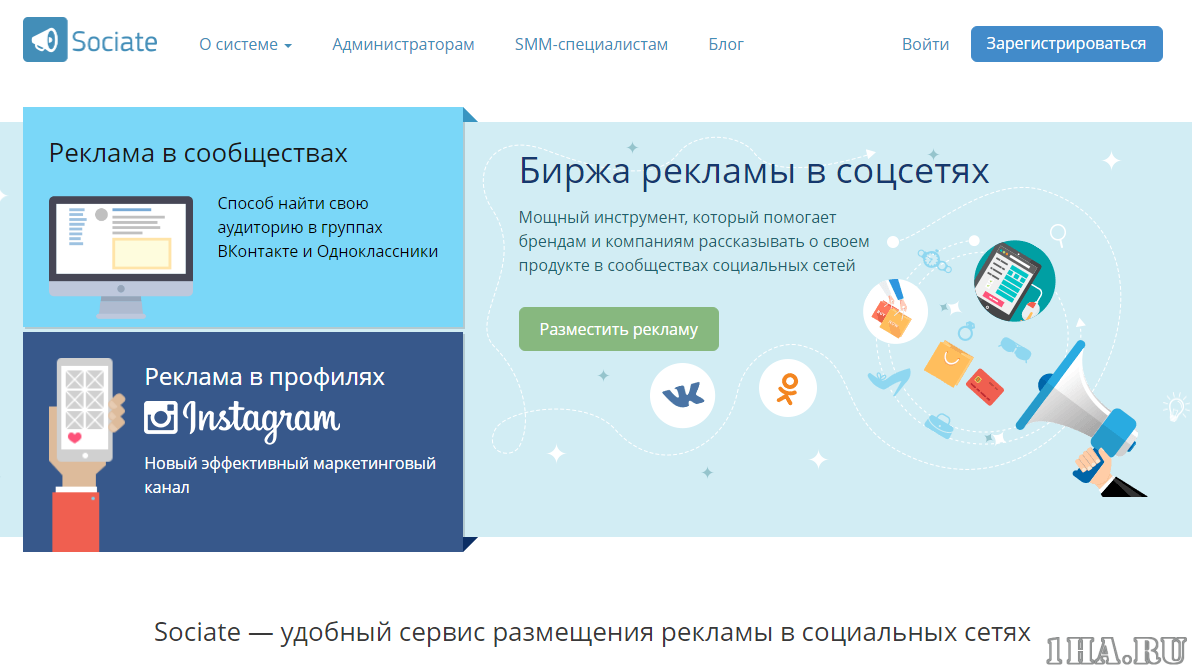Screen dimensions: 1192x665
Task: Select the "Реклама в сообществах" panel heading
Action: 198,153
